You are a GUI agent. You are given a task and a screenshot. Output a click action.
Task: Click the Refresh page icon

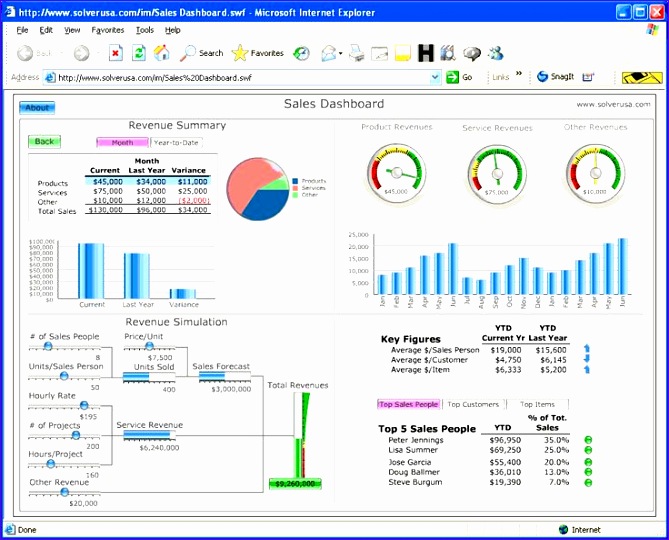click(139, 53)
